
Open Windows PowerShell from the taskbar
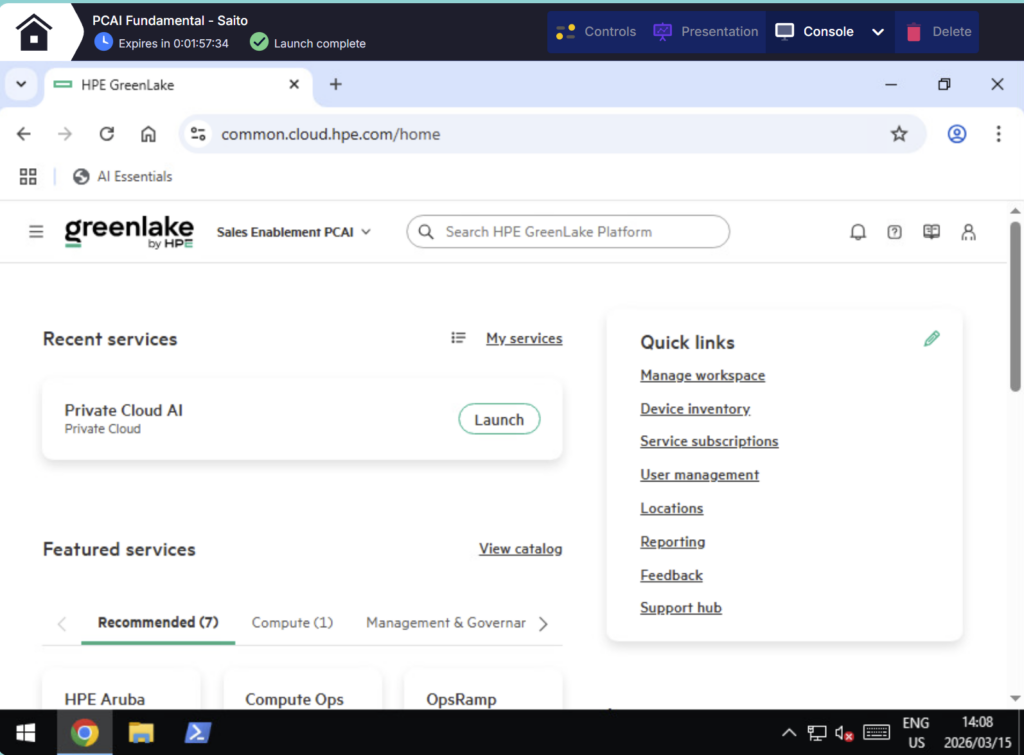pyautogui.click(x=198, y=733)
